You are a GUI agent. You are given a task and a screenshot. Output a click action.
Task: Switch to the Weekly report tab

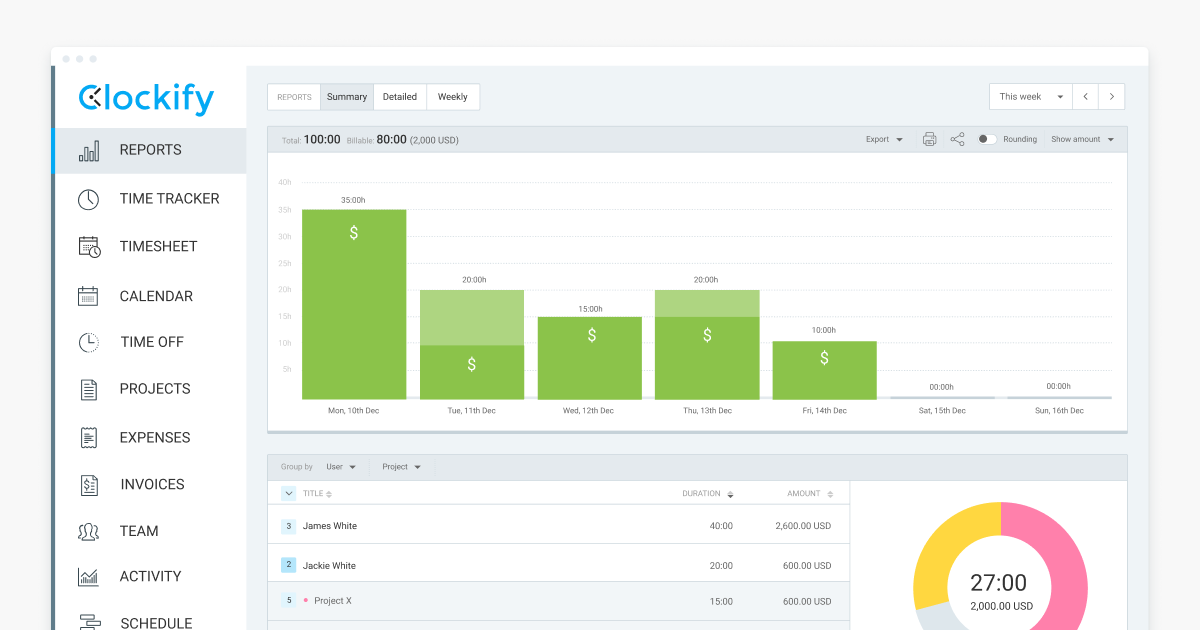[x=453, y=96]
